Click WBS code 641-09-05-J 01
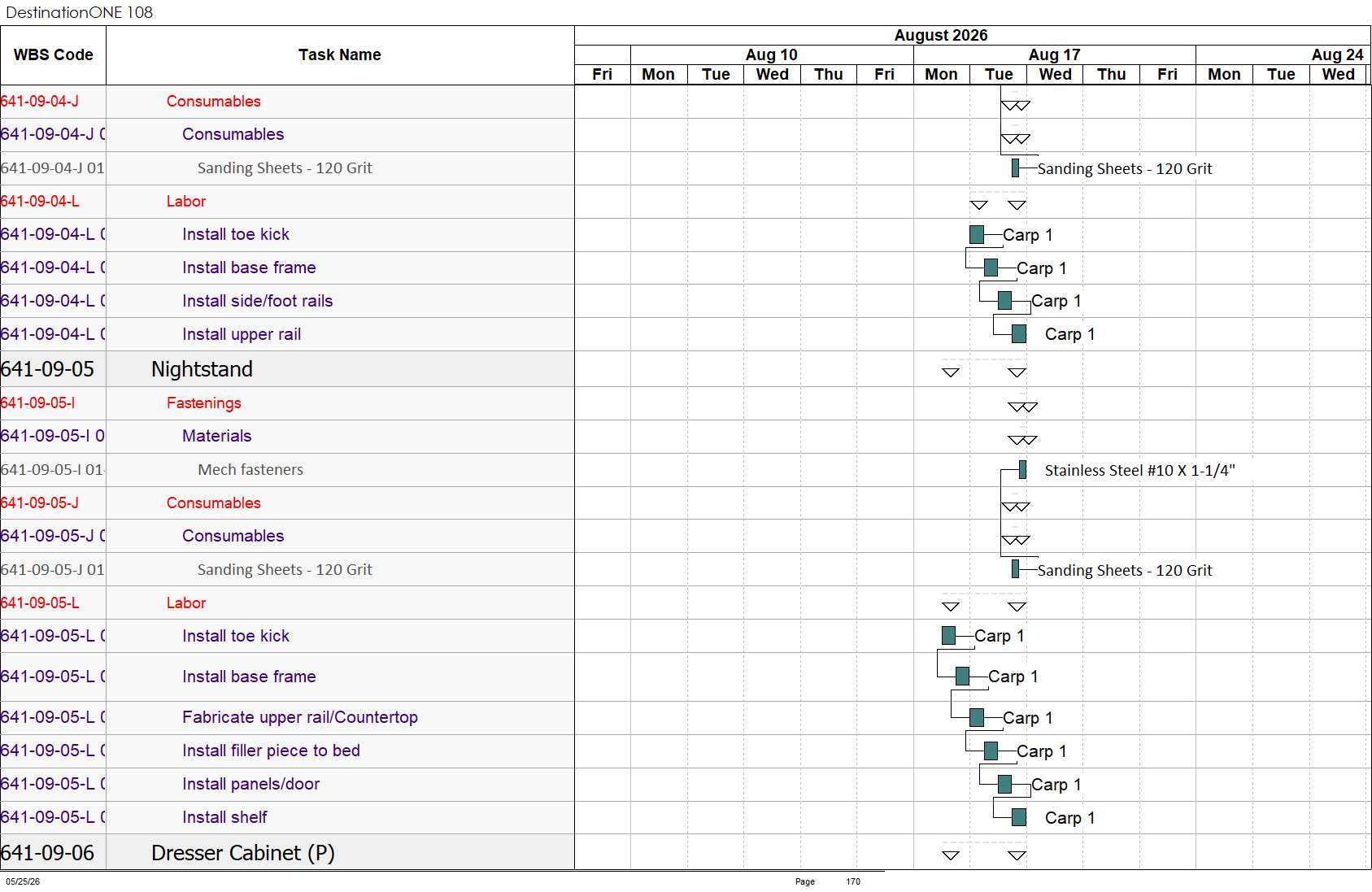 point(53,569)
